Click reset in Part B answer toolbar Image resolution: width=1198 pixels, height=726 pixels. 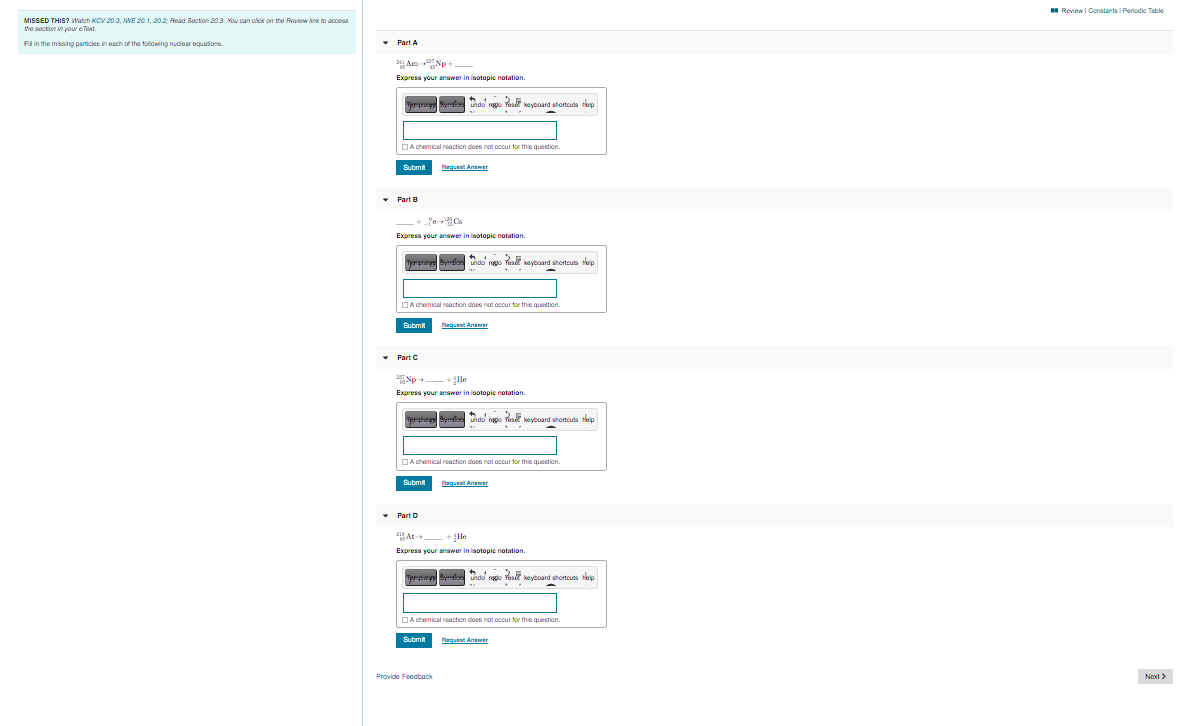click(x=513, y=263)
